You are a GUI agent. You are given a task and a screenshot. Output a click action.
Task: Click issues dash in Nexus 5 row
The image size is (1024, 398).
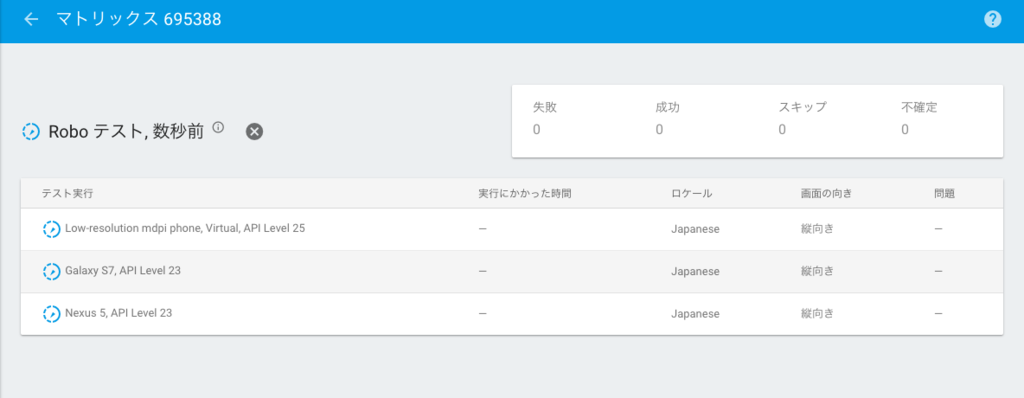938,314
